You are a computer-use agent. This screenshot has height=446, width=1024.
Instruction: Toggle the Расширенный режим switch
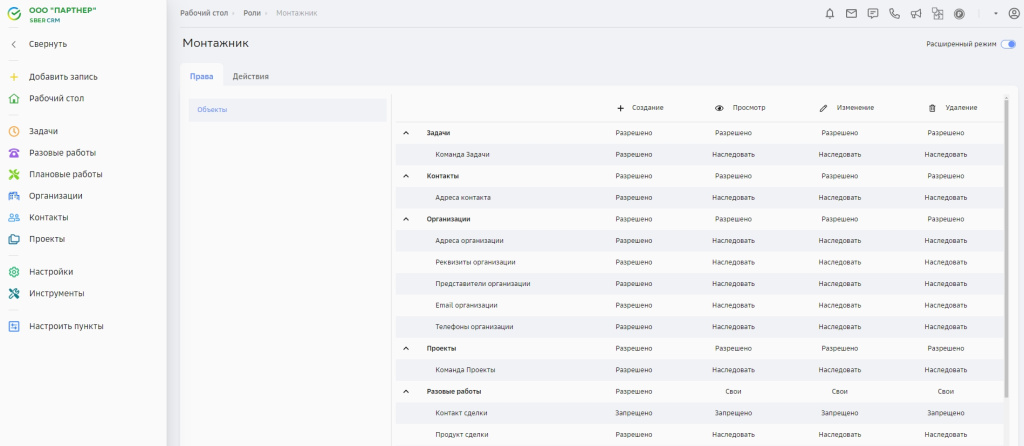(x=1008, y=44)
